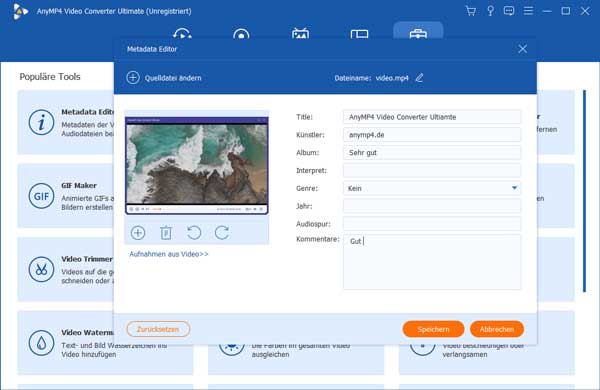Rotate the cover image counterclockwise

[x=194, y=233]
